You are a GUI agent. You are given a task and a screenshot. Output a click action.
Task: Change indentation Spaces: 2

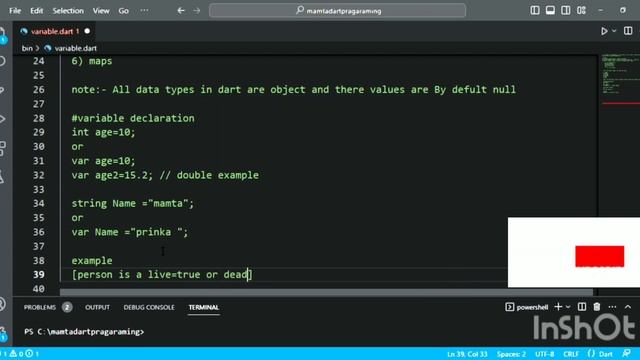tap(511, 354)
